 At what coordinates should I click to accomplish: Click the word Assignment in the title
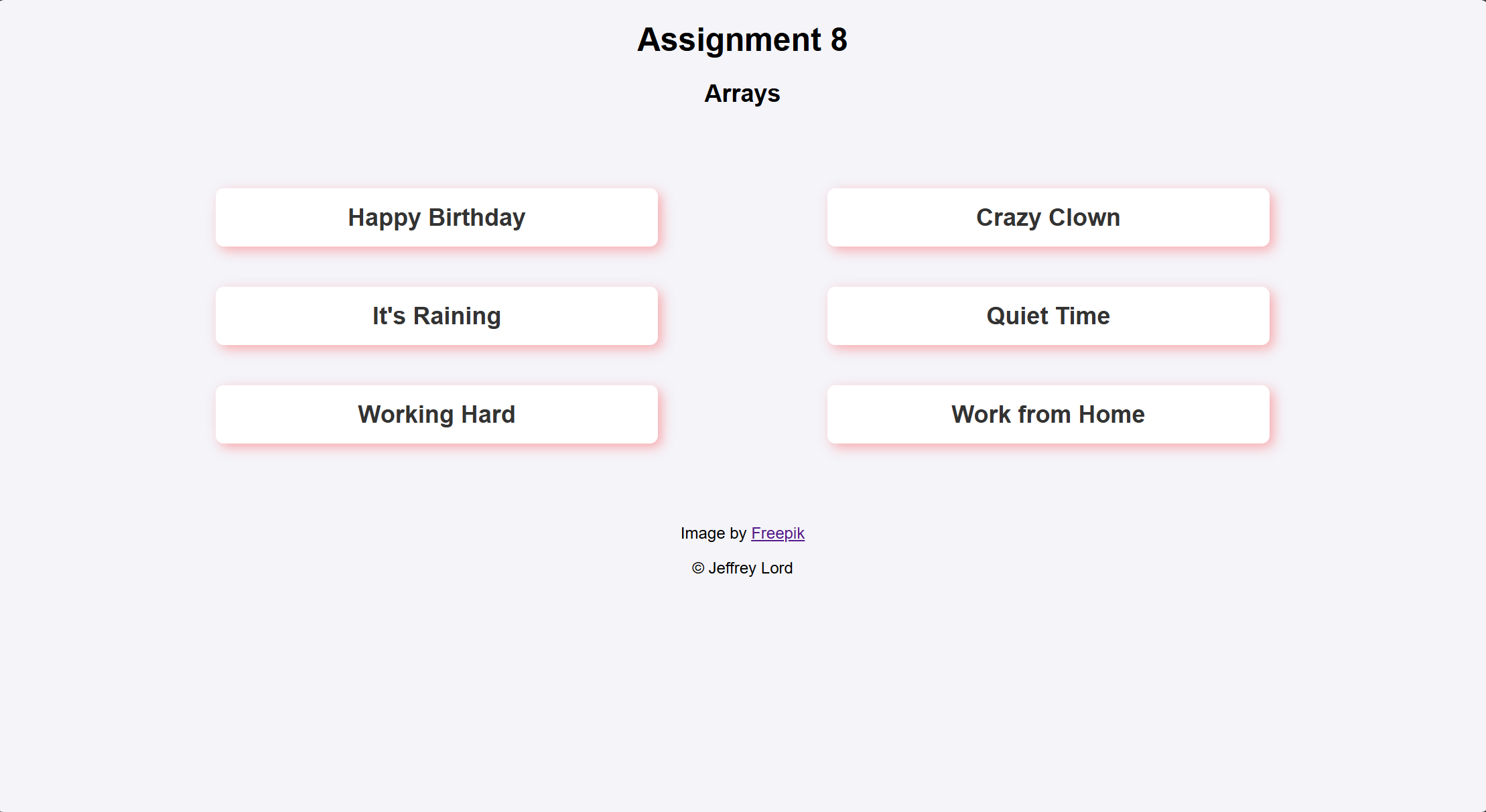(x=729, y=40)
